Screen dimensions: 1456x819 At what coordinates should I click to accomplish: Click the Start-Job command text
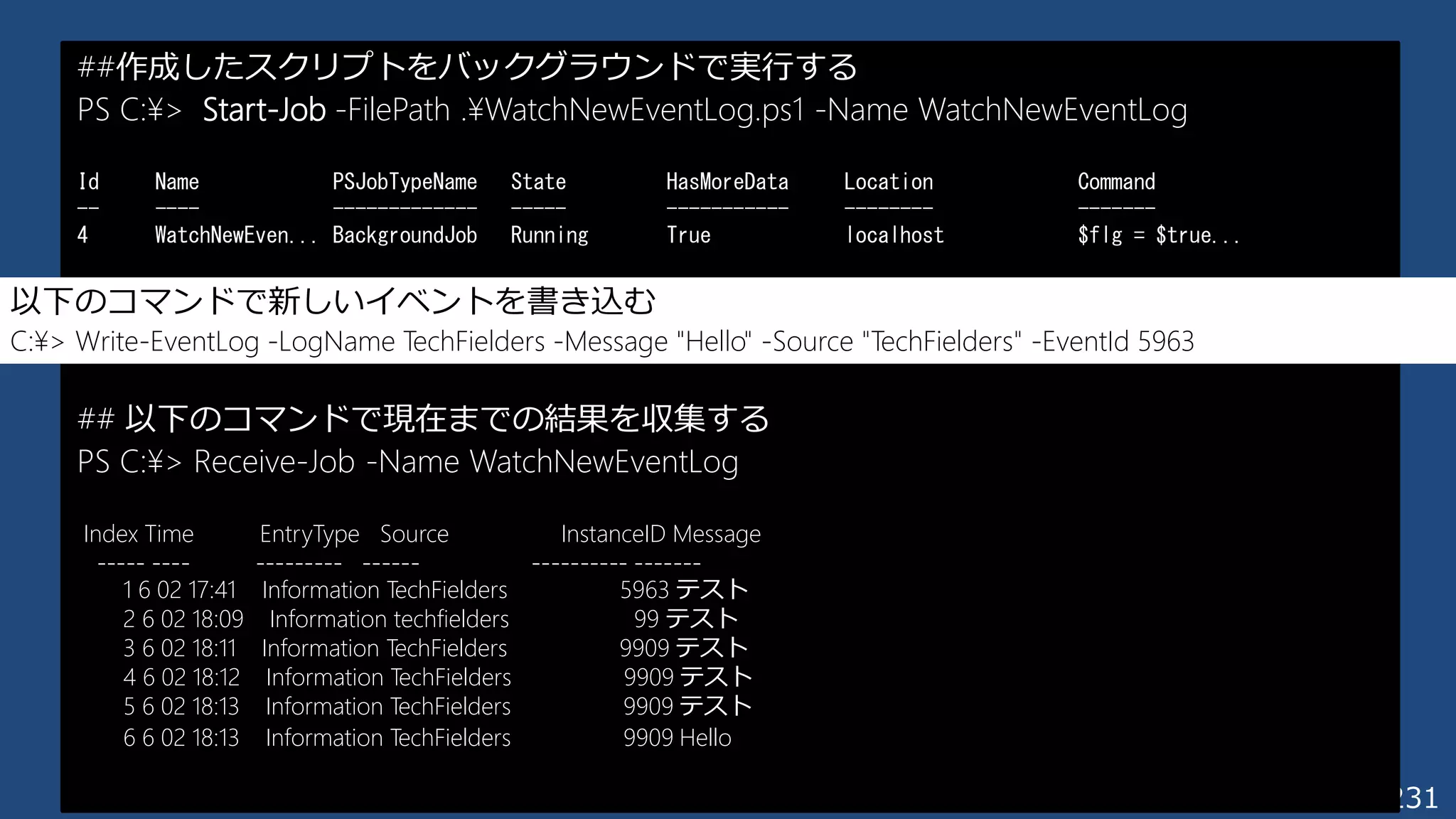(264, 110)
